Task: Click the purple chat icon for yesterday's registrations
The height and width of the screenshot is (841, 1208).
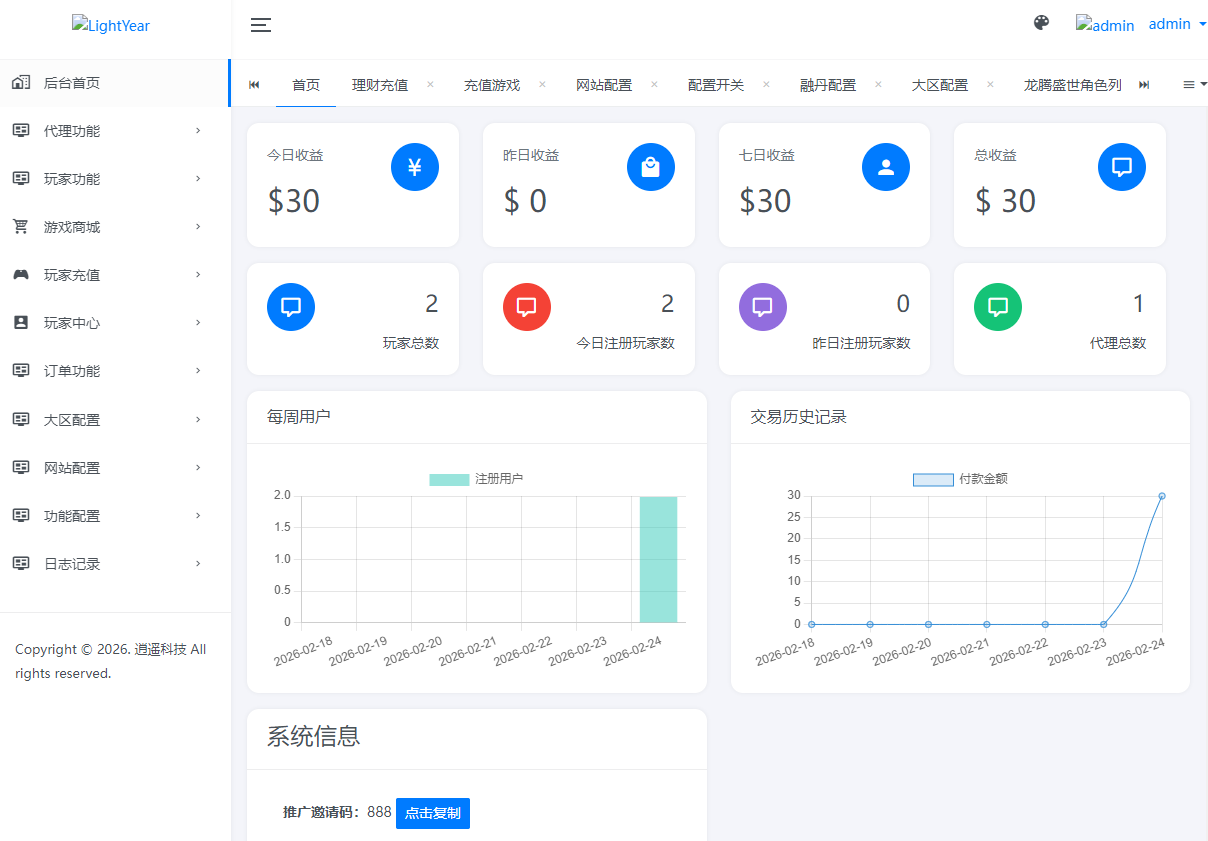Action: (763, 307)
